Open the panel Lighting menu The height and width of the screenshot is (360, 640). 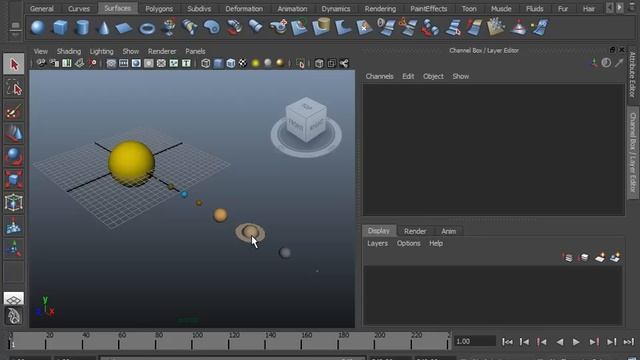click(101, 51)
